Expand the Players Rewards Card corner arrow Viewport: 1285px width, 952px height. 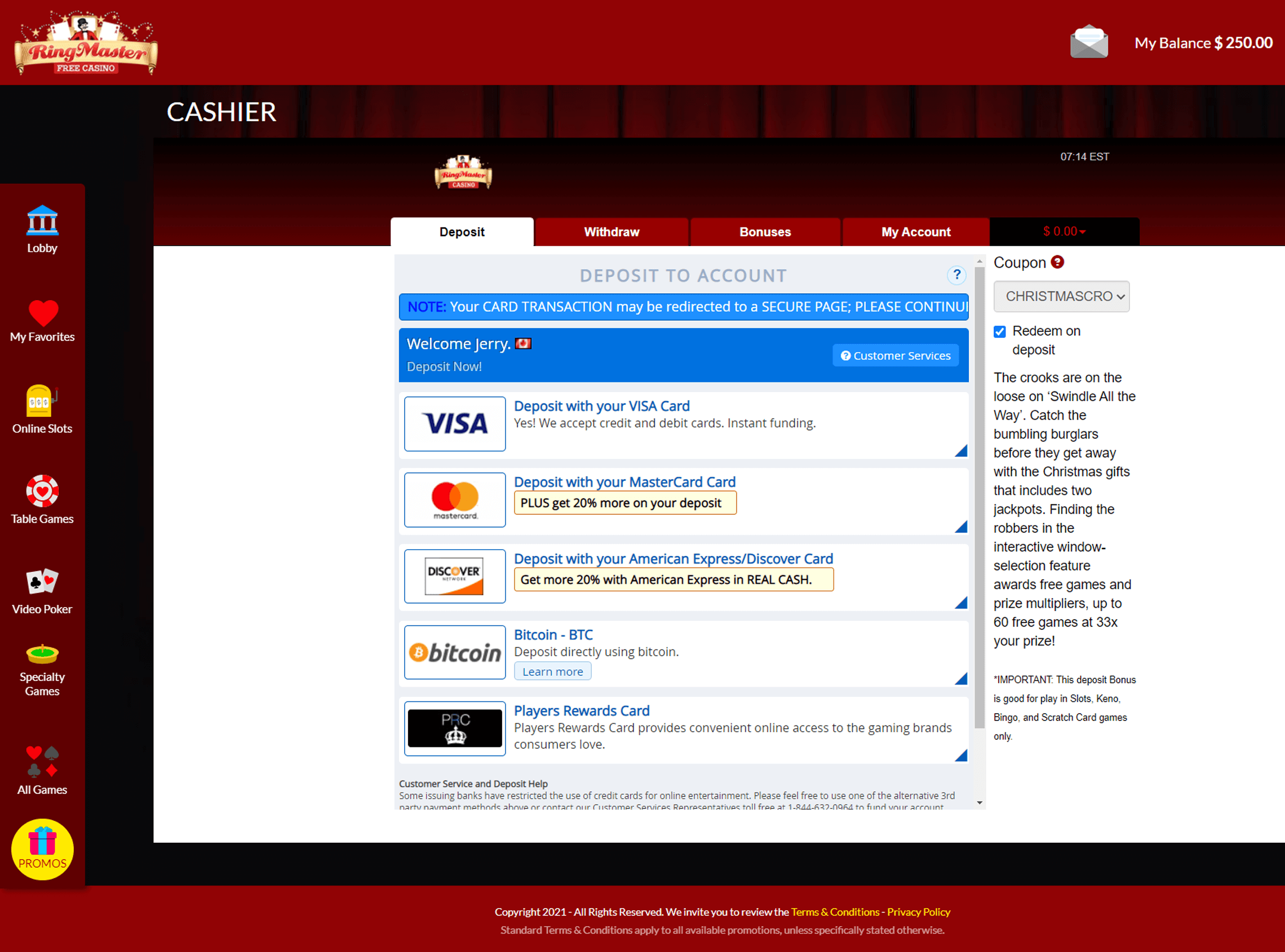pyautogui.click(x=961, y=755)
